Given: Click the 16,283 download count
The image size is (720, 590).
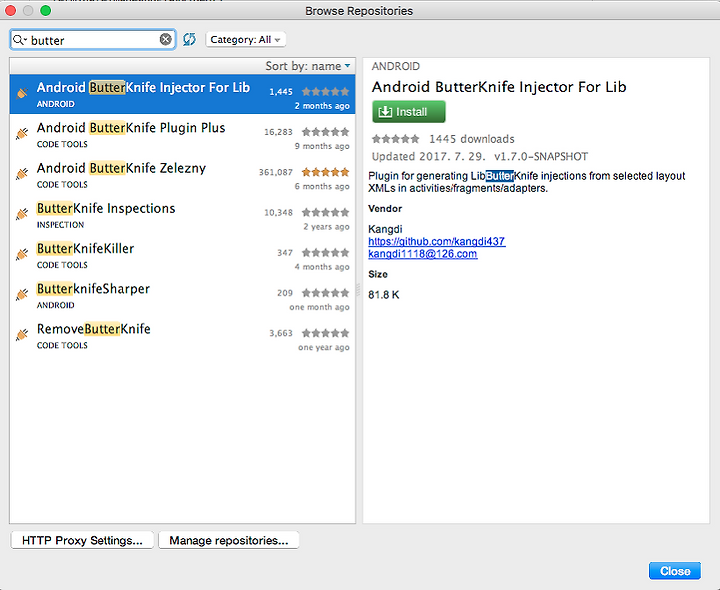Looking at the screenshot, I should pos(278,132).
